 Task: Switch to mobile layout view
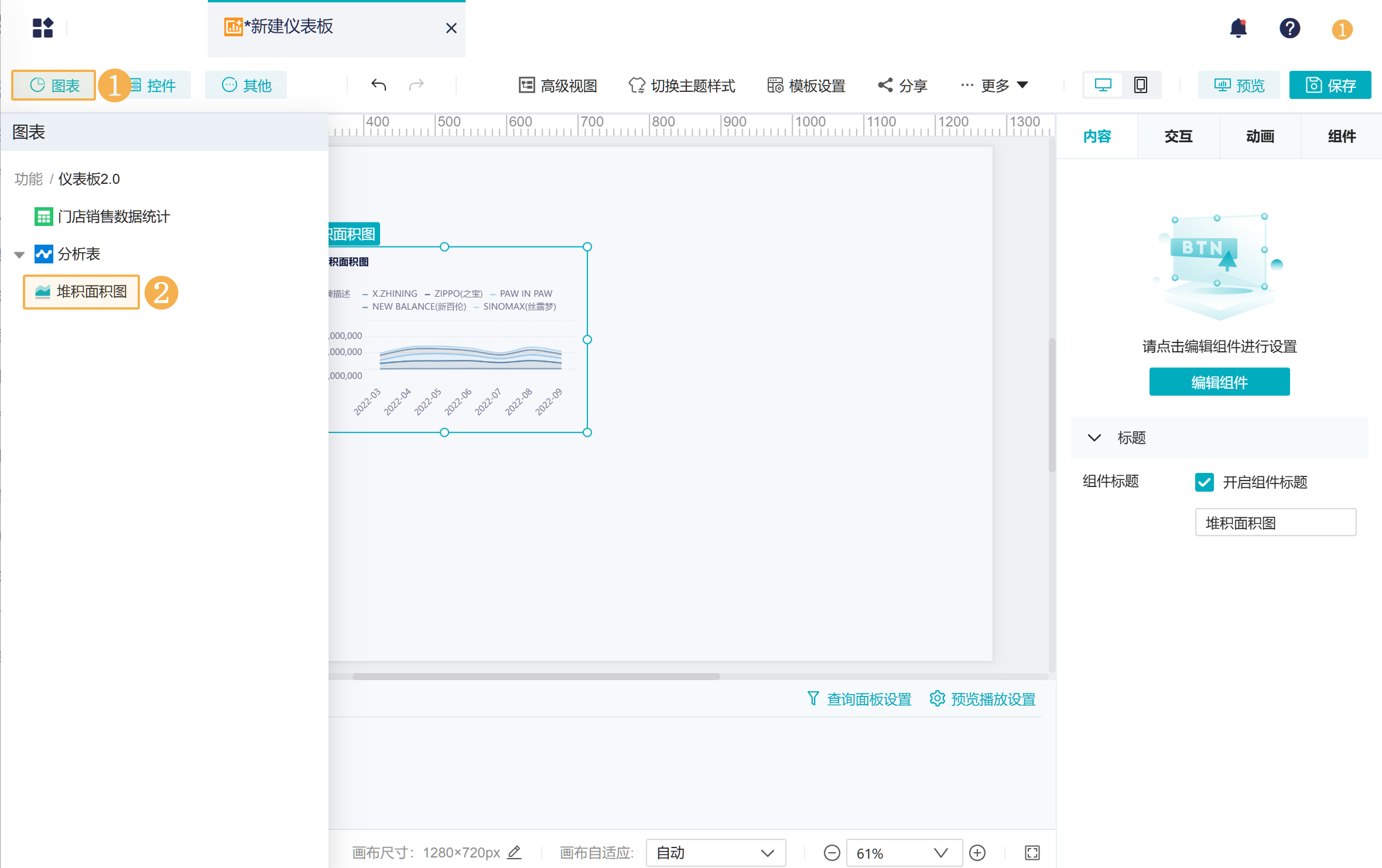[1140, 85]
